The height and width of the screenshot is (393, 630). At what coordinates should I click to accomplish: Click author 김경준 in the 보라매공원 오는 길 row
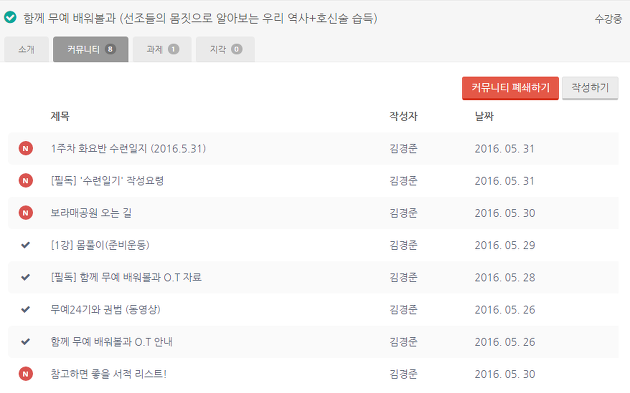click(403, 213)
